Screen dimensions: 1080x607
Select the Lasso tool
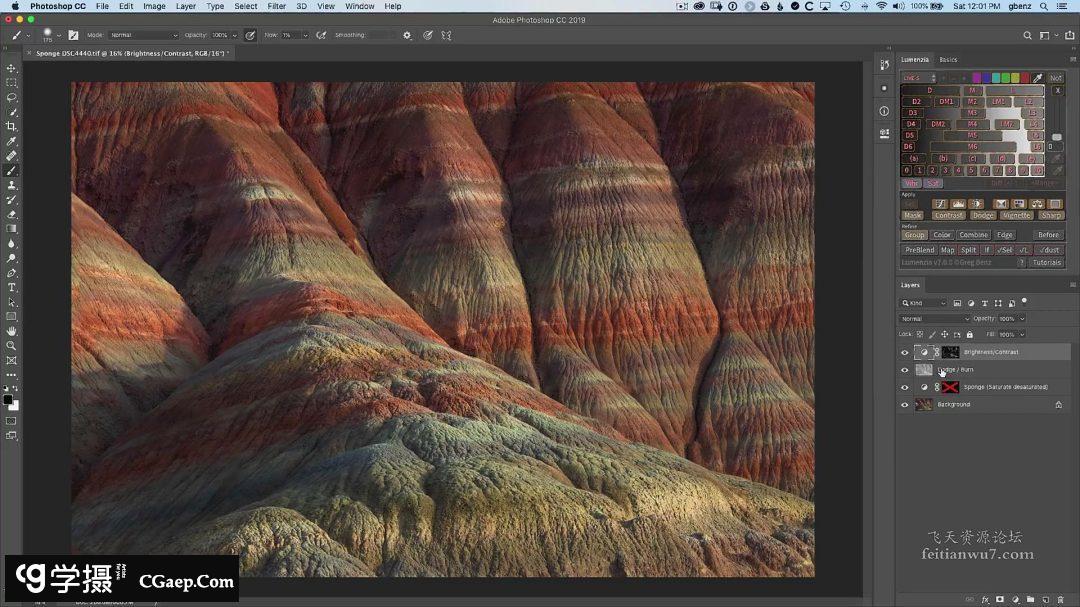click(x=12, y=97)
